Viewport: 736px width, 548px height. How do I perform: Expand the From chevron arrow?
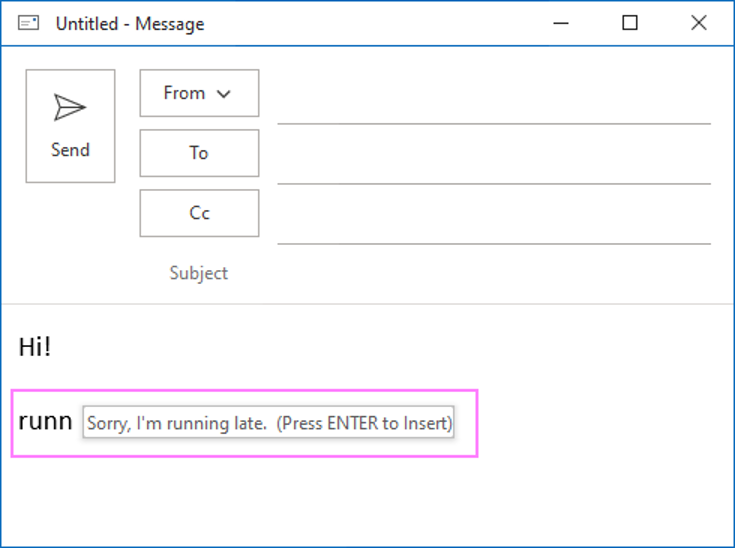point(223,94)
